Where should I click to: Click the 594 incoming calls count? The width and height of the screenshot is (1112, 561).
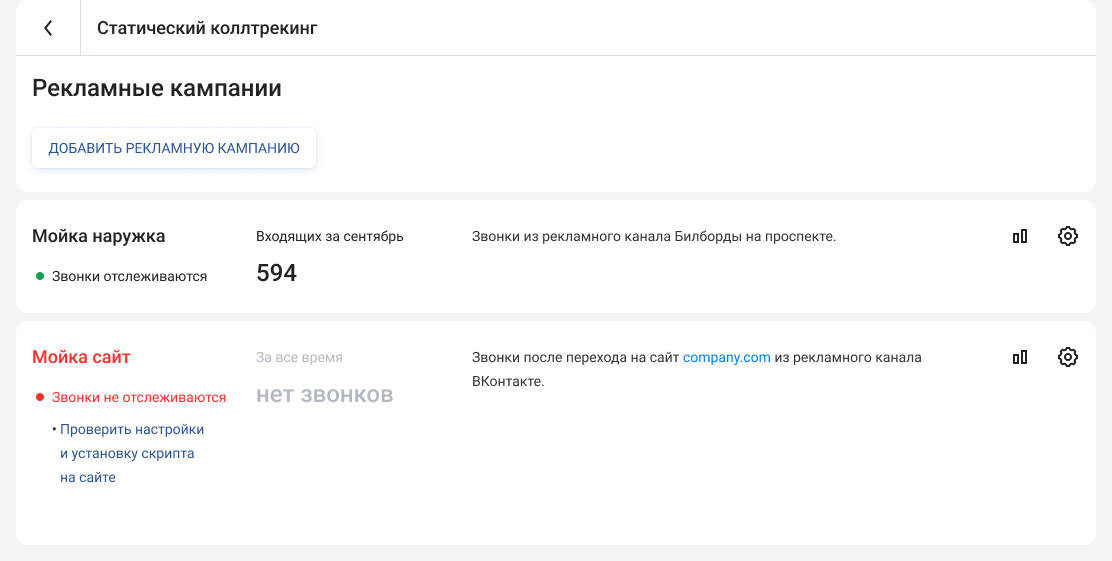[x=276, y=273]
